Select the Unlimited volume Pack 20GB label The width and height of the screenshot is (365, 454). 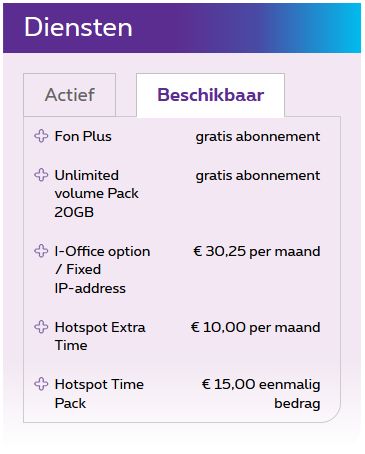(96, 194)
